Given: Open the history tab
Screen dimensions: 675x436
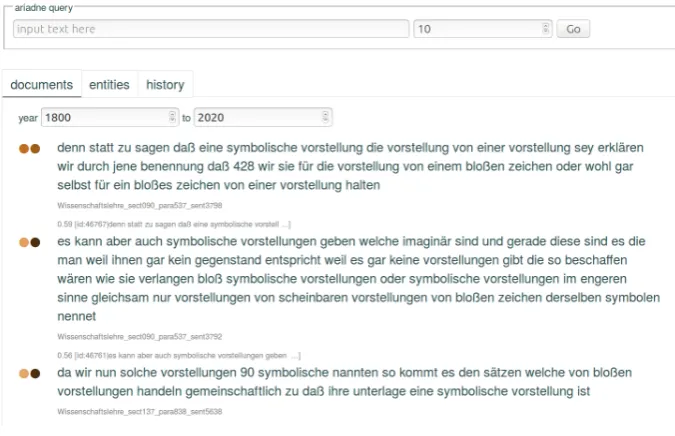Looking at the screenshot, I should click(165, 85).
